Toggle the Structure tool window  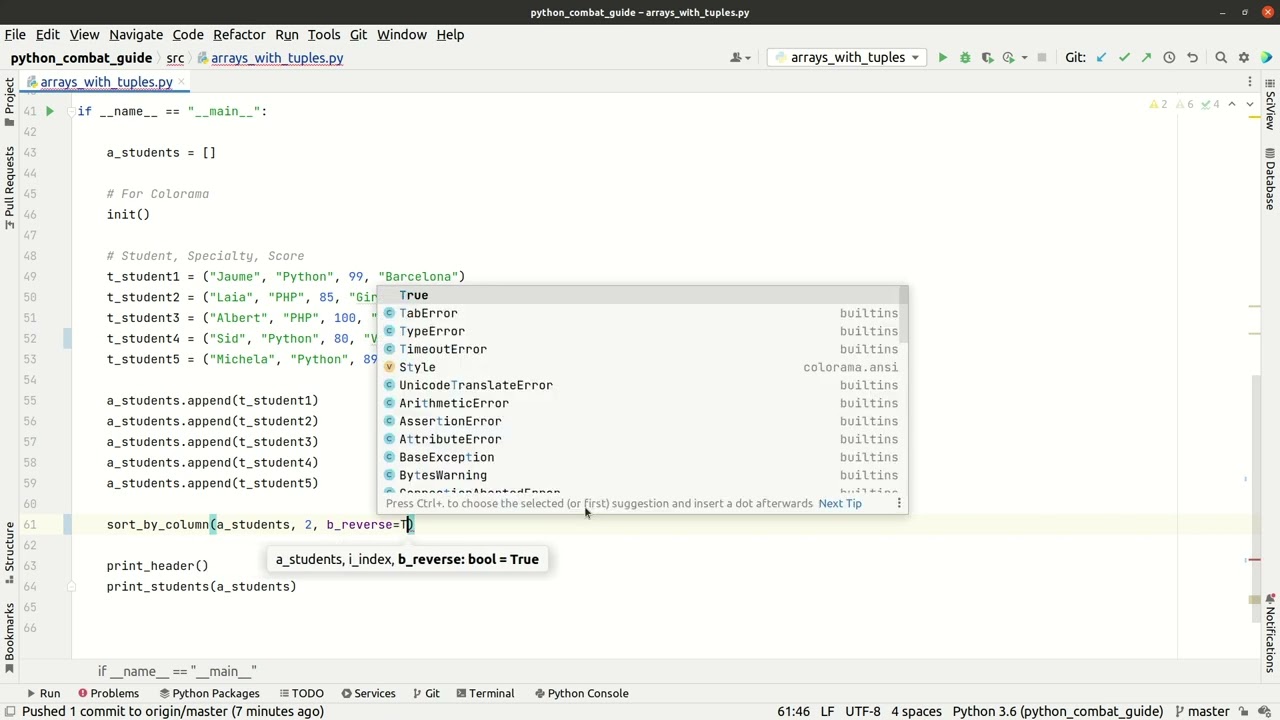click(9, 553)
